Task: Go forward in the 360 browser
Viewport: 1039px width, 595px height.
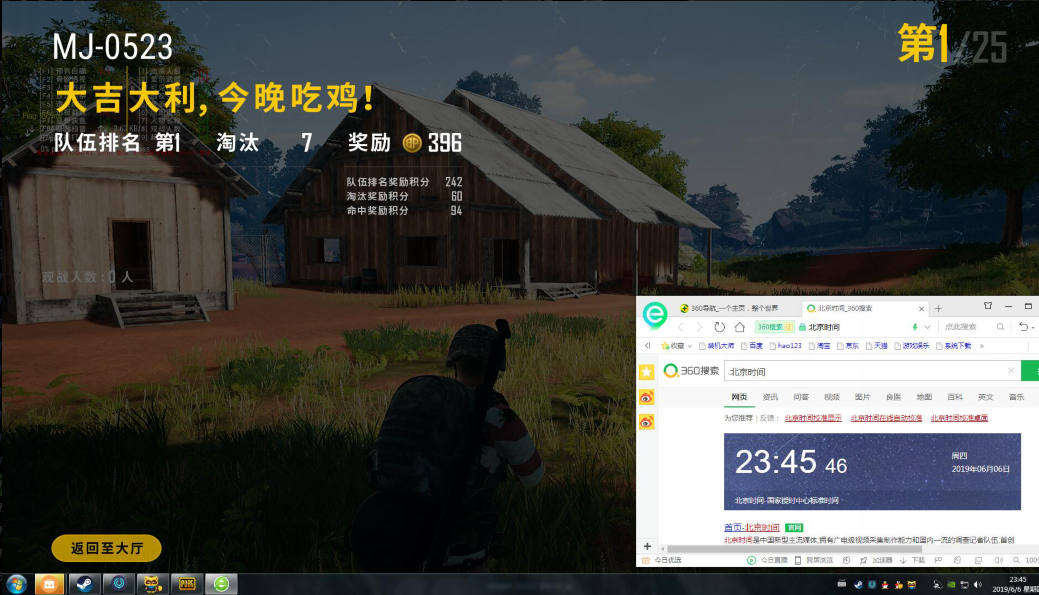Action: pos(699,327)
